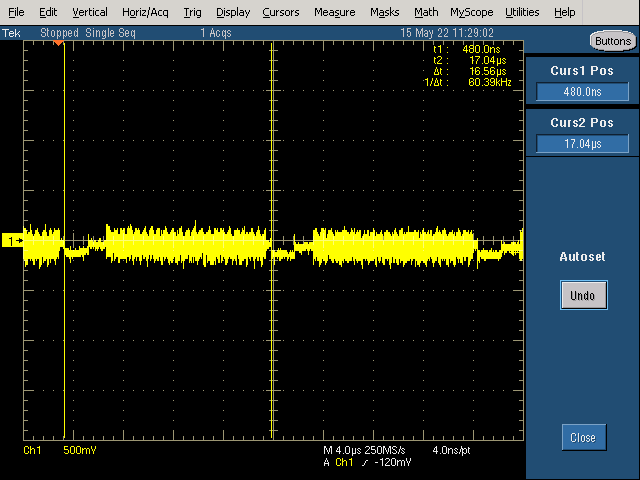Open the Utilities menu
This screenshot has width=640, height=480.
coord(522,12)
